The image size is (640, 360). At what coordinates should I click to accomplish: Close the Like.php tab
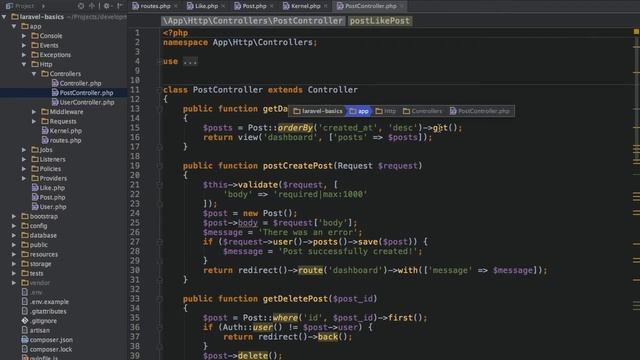(223, 6)
